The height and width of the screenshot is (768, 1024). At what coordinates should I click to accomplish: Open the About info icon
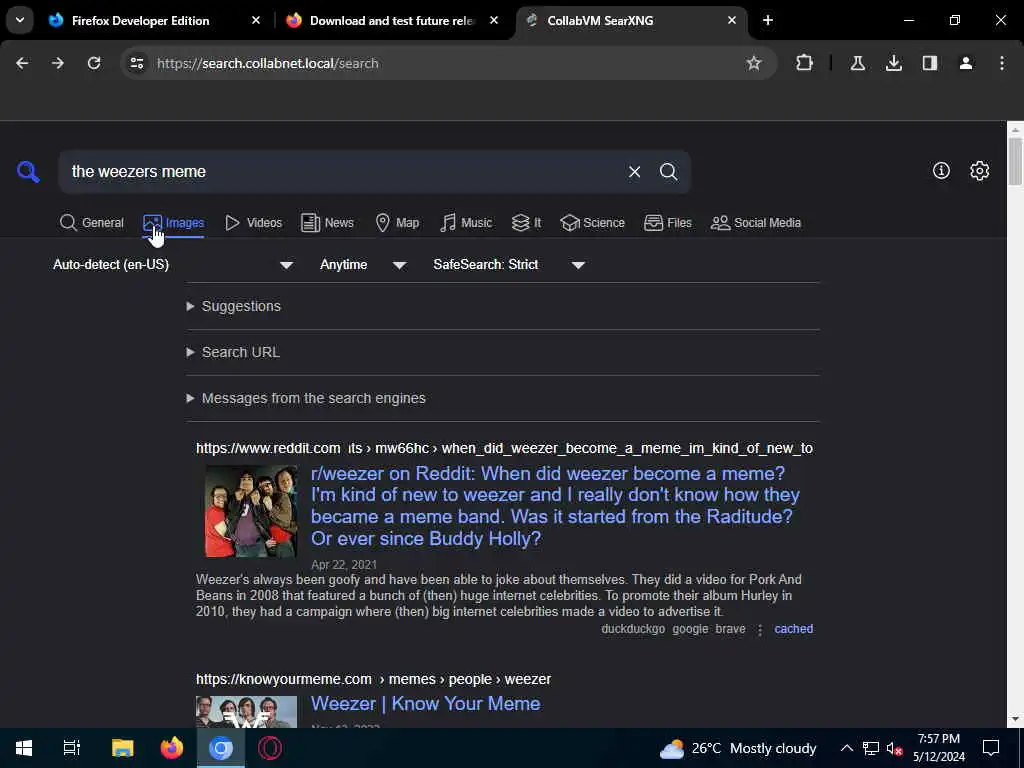pos(941,170)
